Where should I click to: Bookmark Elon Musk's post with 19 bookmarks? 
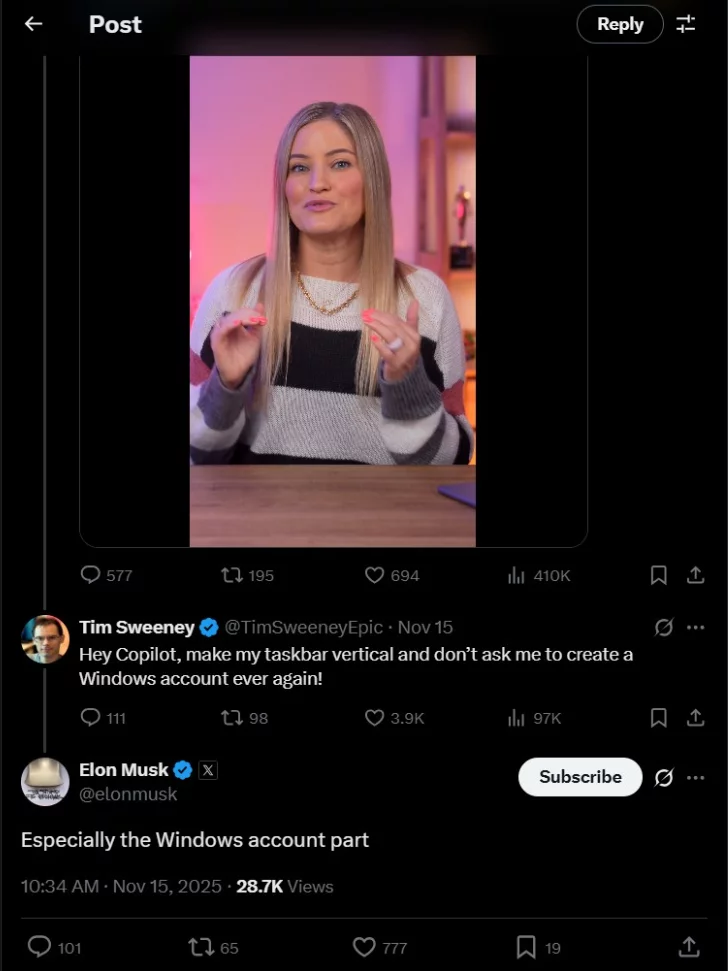click(526, 947)
